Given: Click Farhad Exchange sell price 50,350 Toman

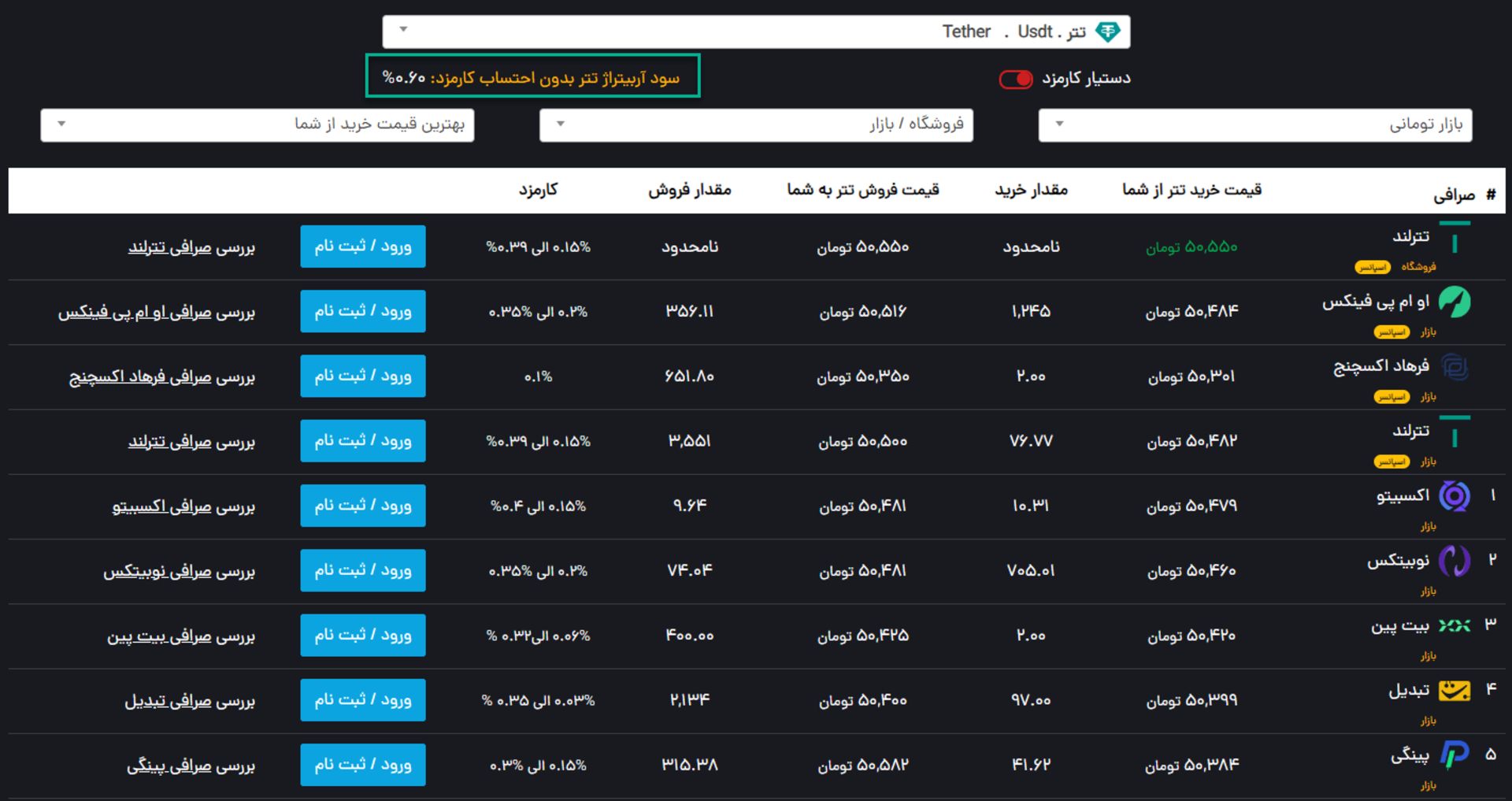Looking at the screenshot, I should [863, 377].
